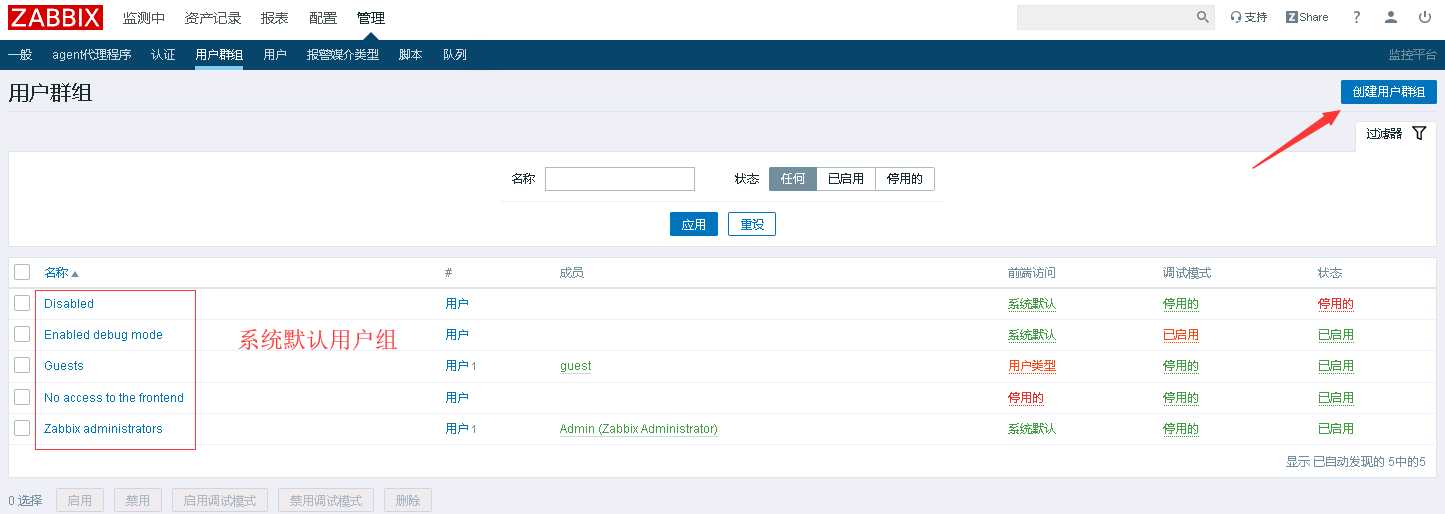This screenshot has width=1445, height=514.
Task: Open Zabbix administrators group link
Action: (103, 429)
